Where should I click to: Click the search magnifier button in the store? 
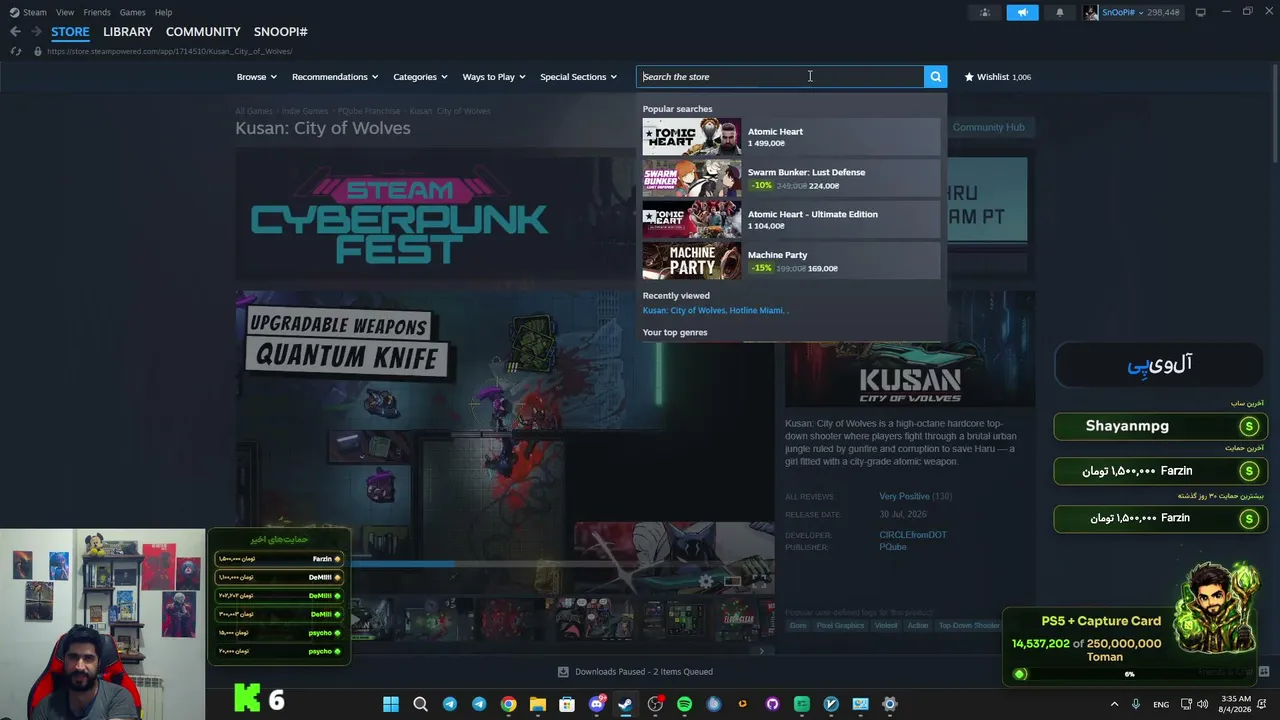935,76
